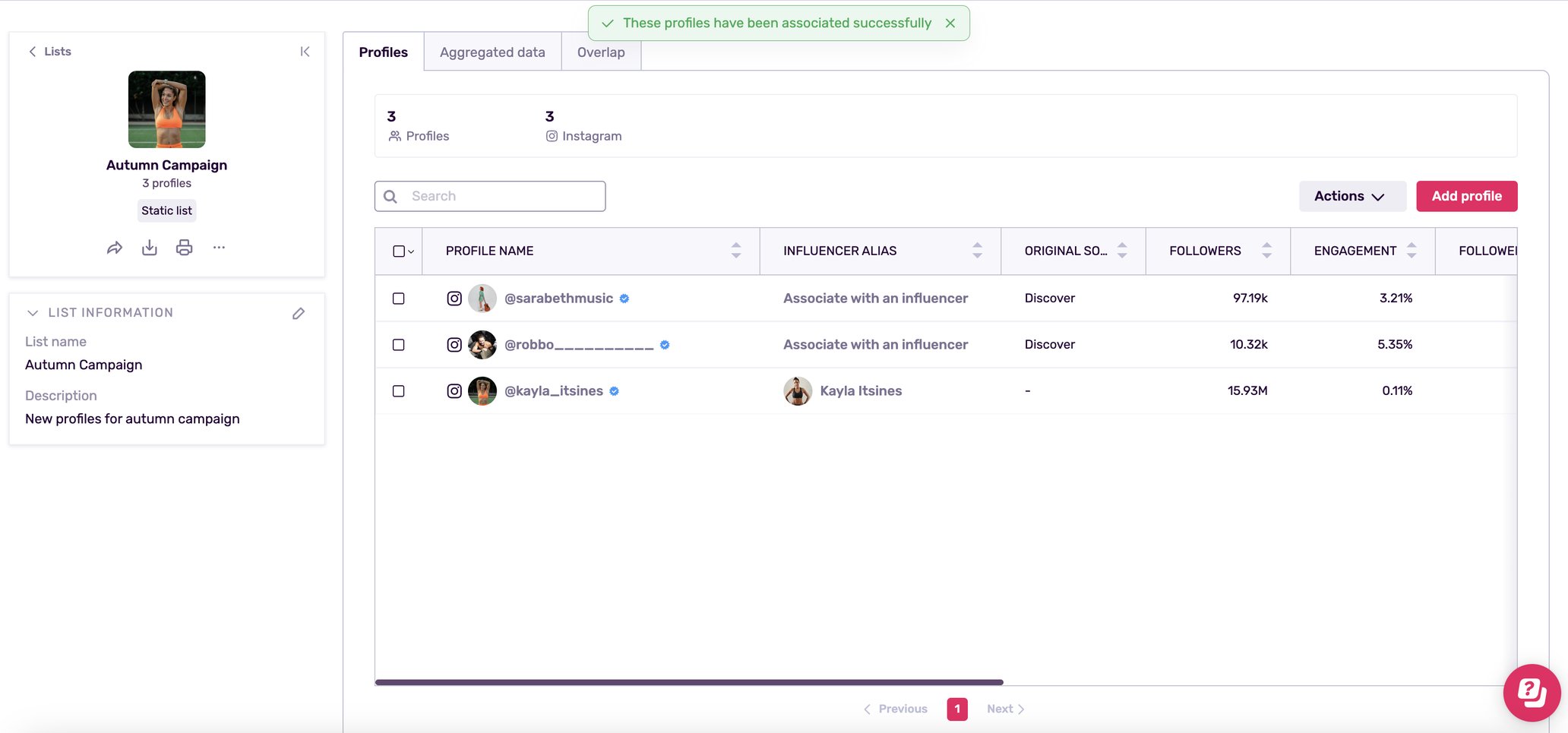This screenshot has height=733, width=1568.
Task: Open the select-all dropdown caret in header
Action: [411, 252]
